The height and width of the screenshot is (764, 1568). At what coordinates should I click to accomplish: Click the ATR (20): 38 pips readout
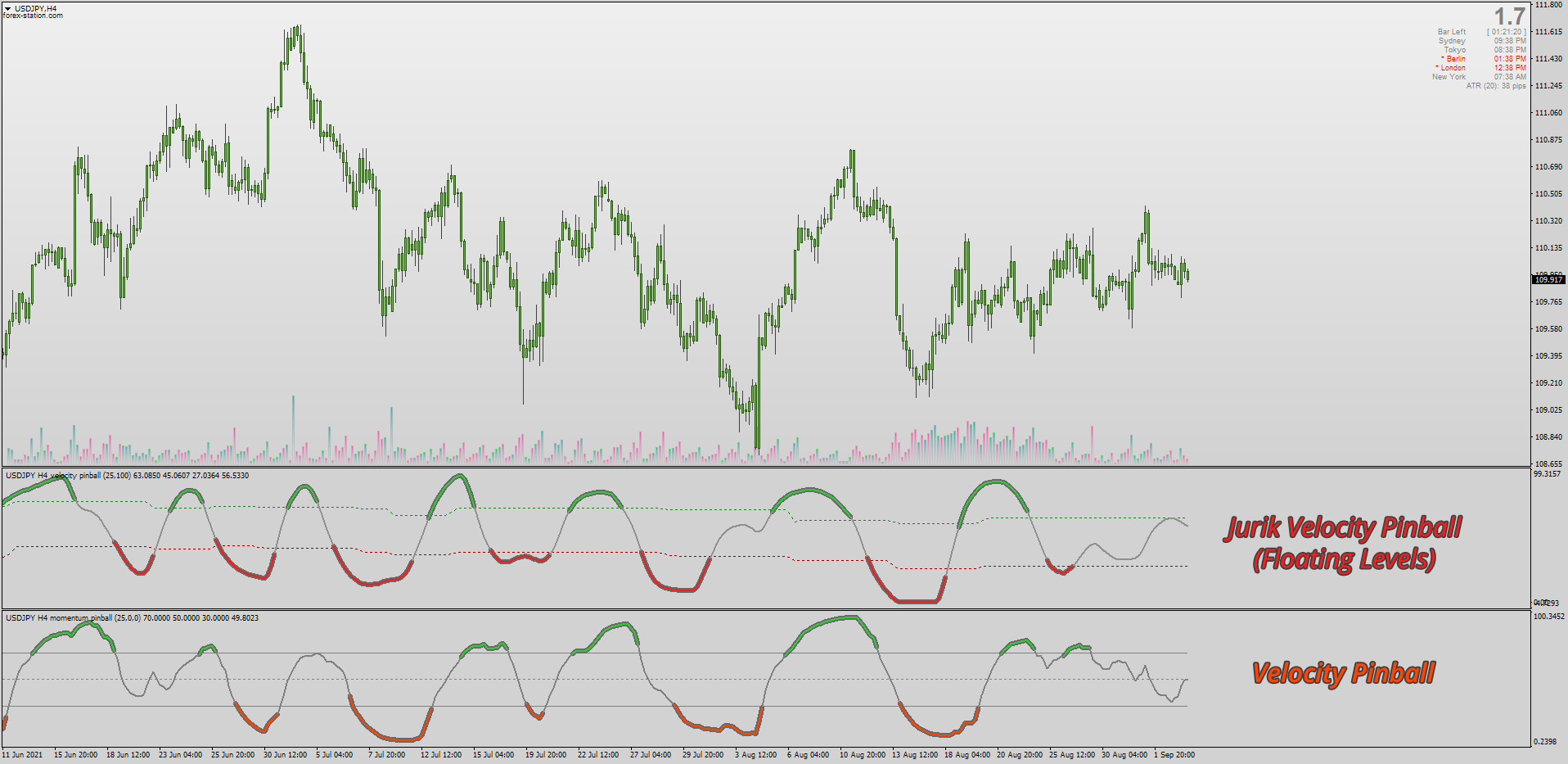click(x=1496, y=86)
